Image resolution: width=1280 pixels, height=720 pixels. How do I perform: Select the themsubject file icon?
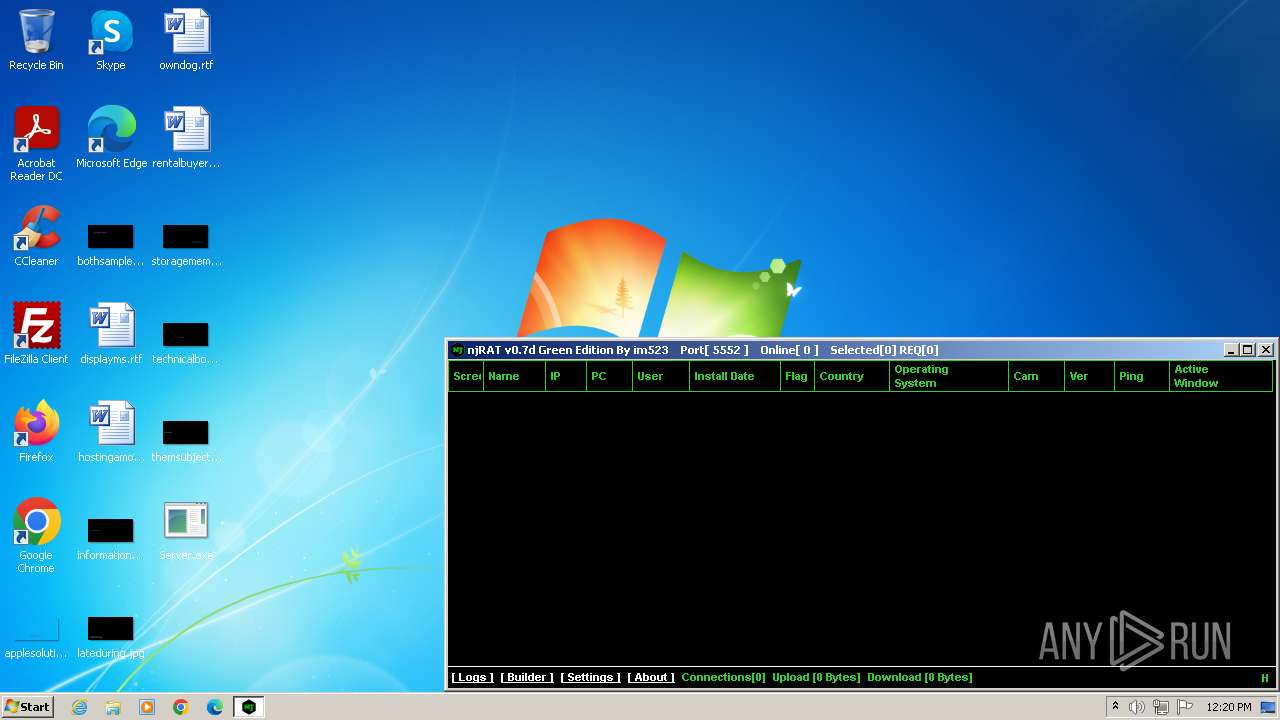(x=186, y=441)
